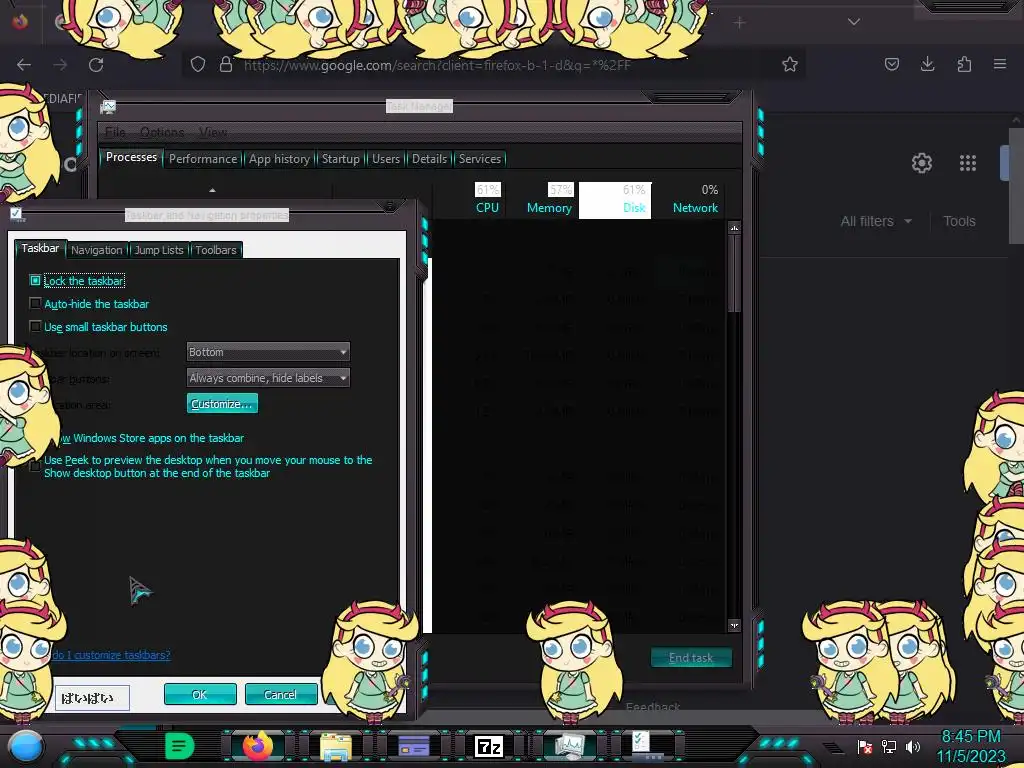Enable Use small taskbar buttons

pyautogui.click(x=35, y=327)
